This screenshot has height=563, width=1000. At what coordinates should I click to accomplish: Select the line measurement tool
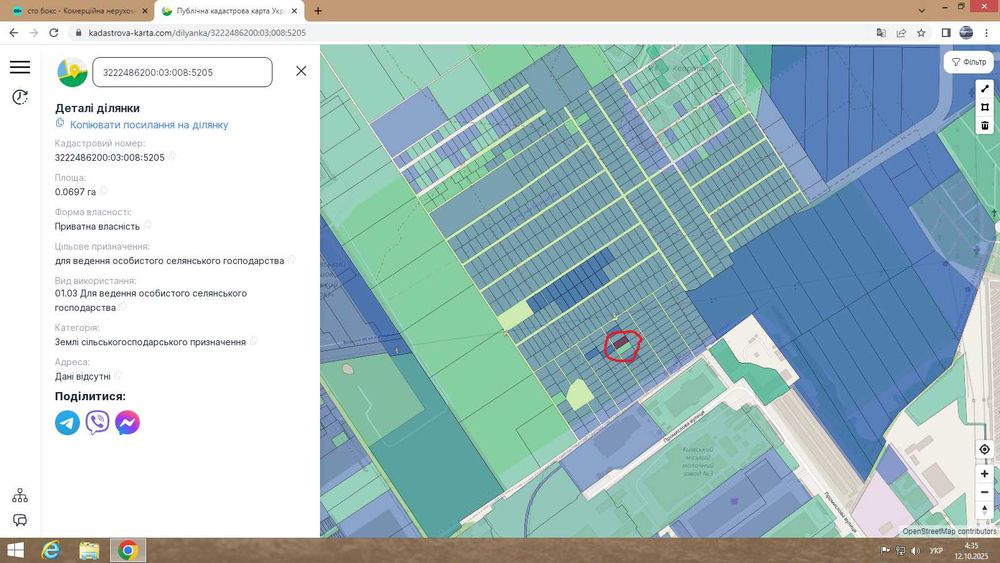pos(985,89)
